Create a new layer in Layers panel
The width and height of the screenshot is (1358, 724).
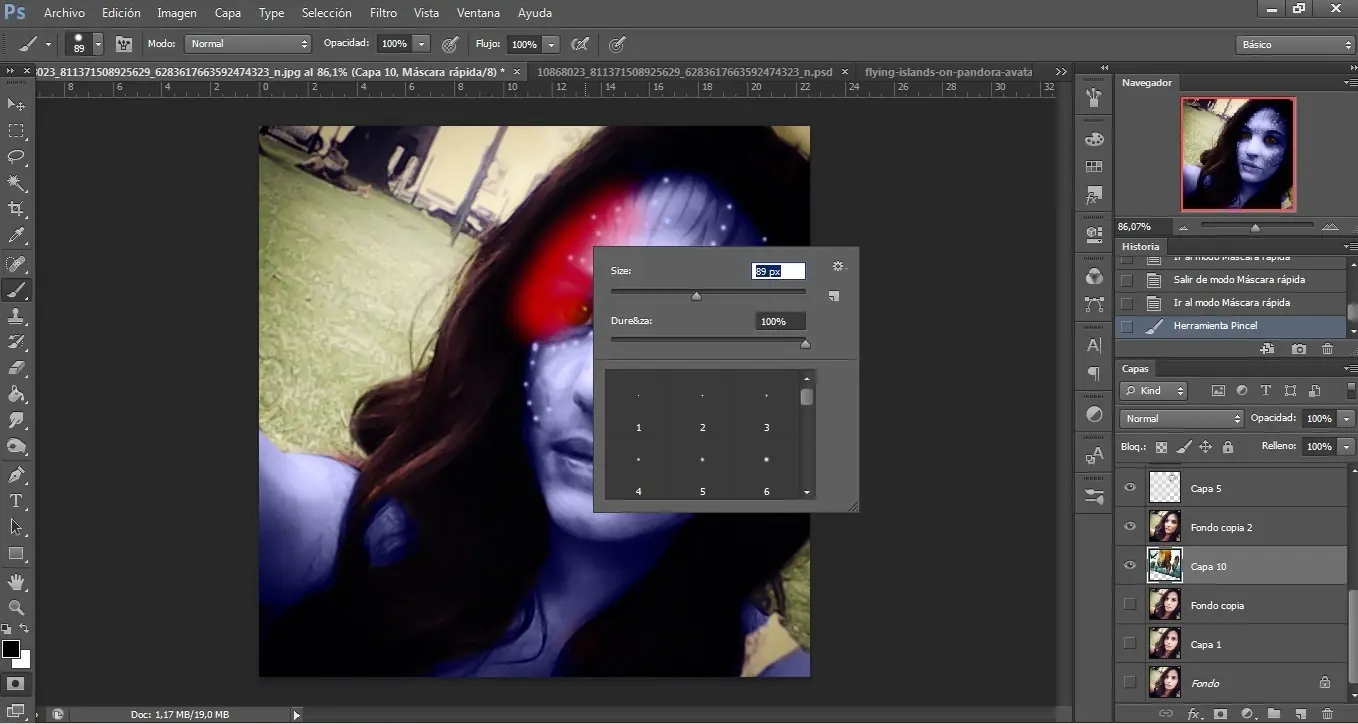pos(1301,714)
